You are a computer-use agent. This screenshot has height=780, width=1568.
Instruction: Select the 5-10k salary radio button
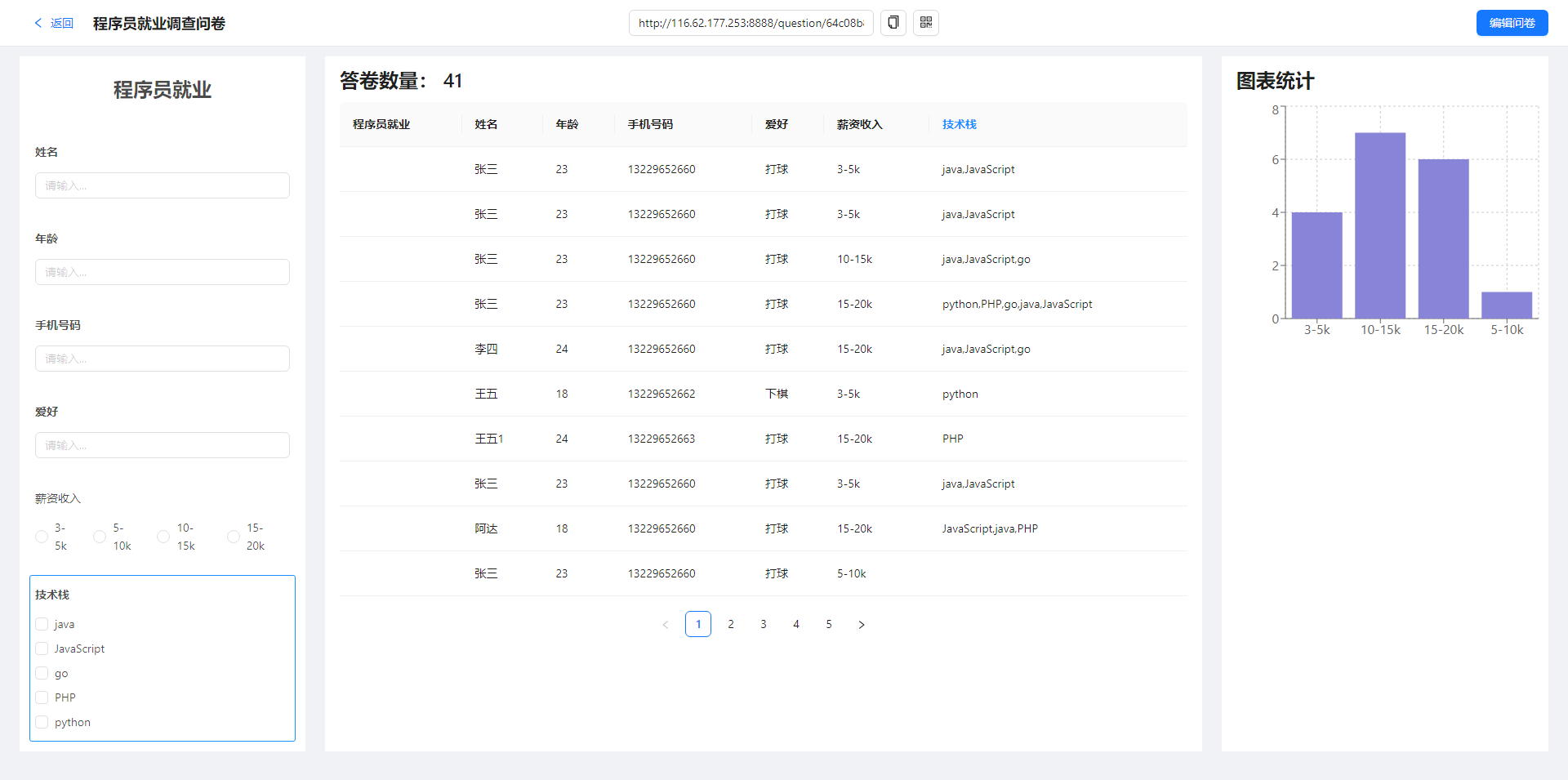point(100,537)
